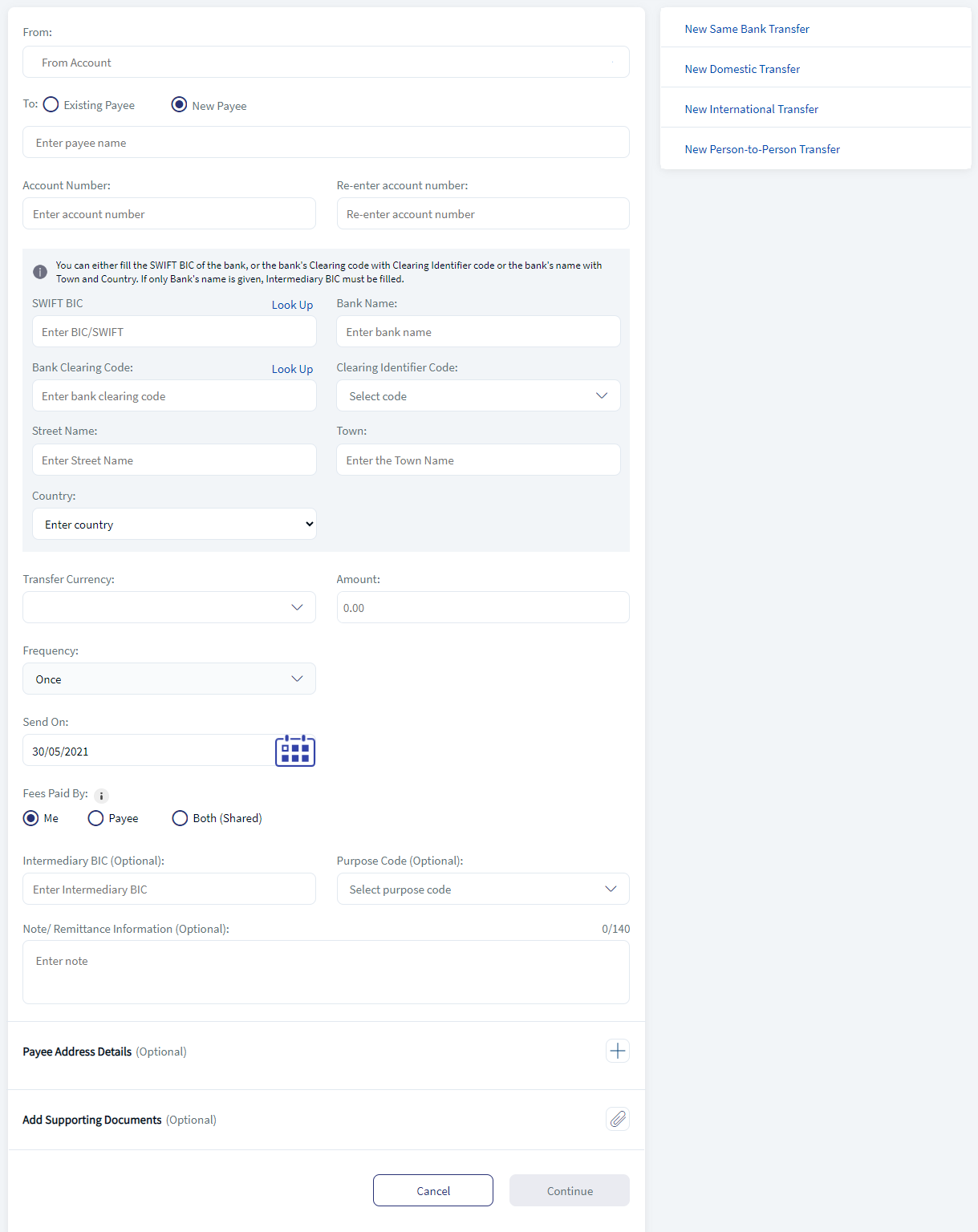
Task: Select the New Payee radio button
Action: tap(179, 104)
